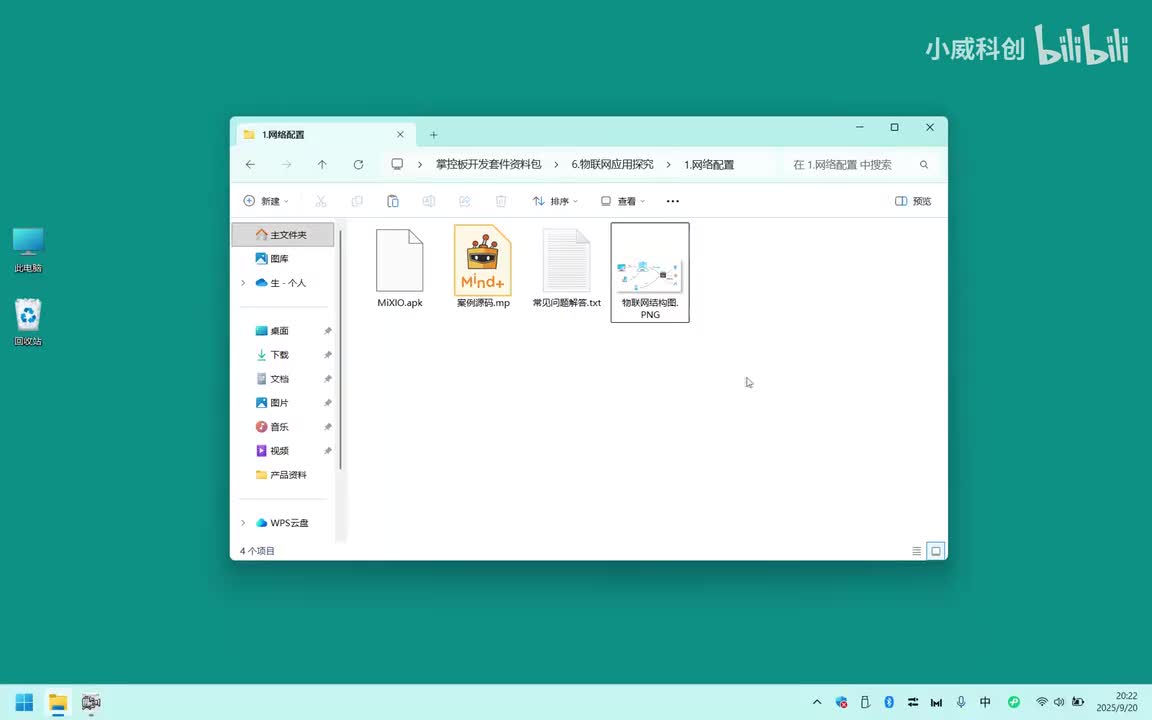Switch to large thumbnails view

(x=935, y=551)
